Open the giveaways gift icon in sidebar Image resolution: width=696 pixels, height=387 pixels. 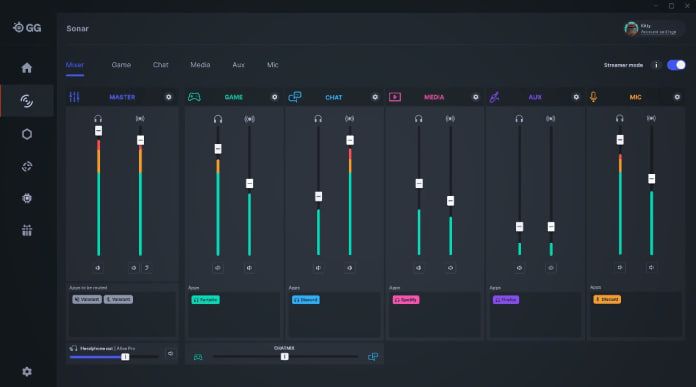pyautogui.click(x=27, y=230)
